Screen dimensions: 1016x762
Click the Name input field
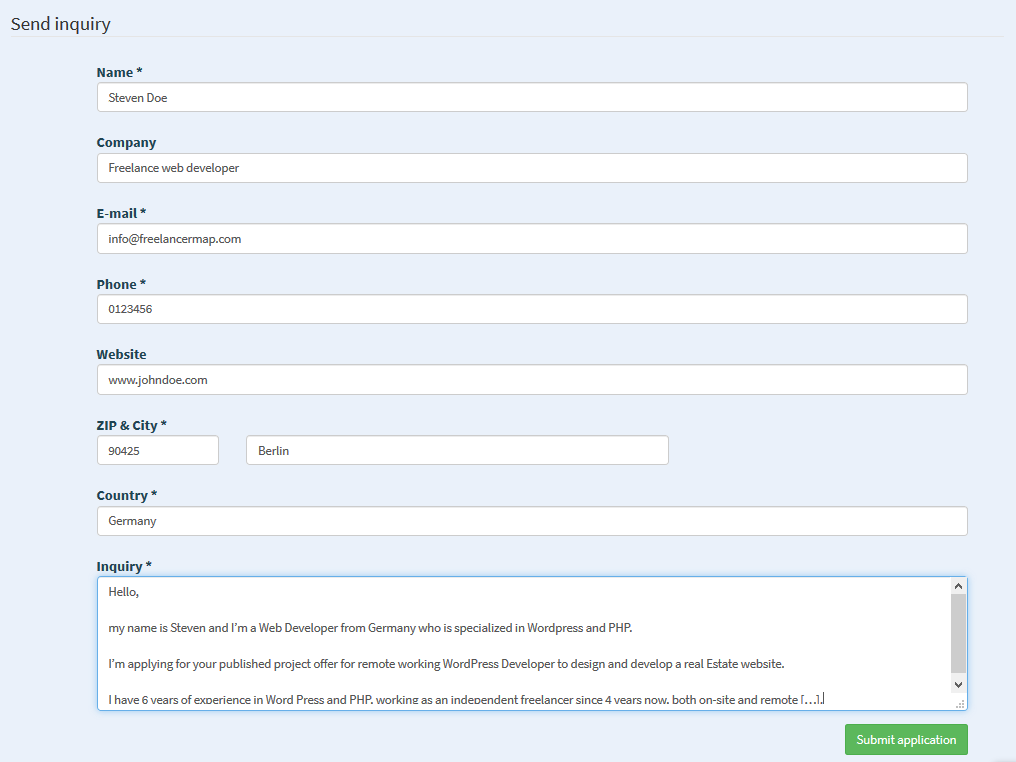(x=531, y=97)
